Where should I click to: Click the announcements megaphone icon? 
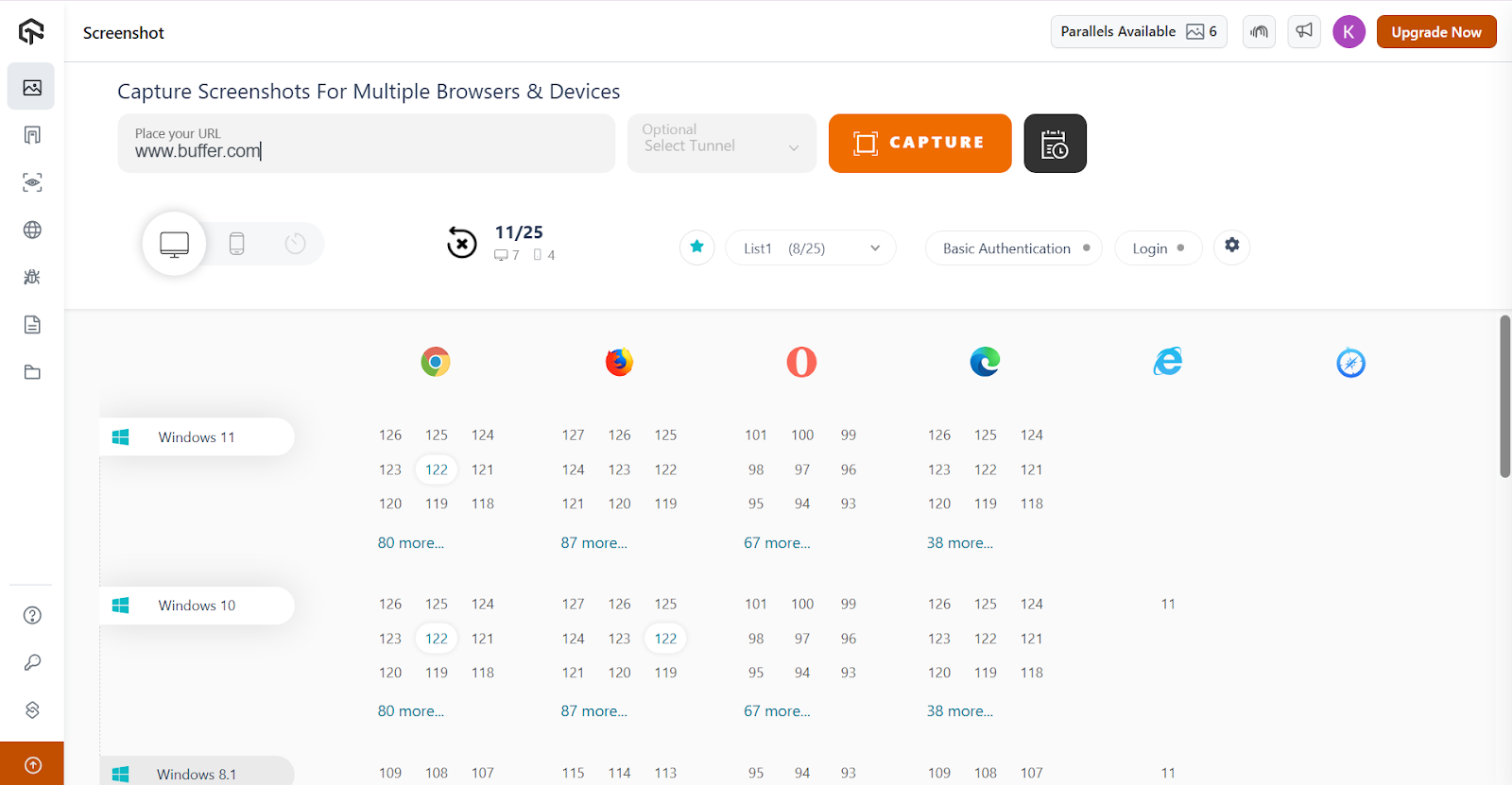click(x=1304, y=32)
